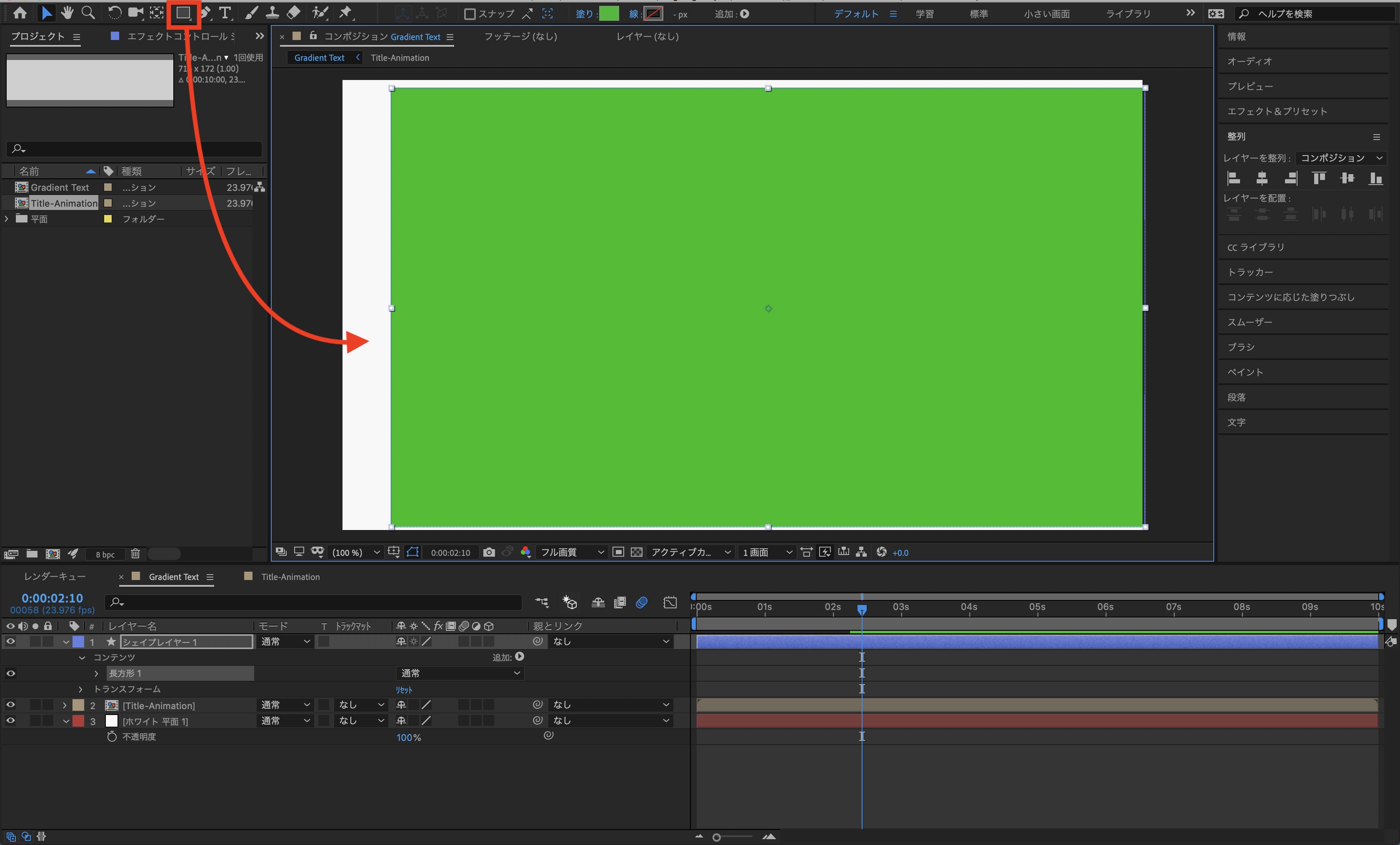The image size is (1400, 845).
Task: Click the green fill color swatch
Action: (608, 14)
